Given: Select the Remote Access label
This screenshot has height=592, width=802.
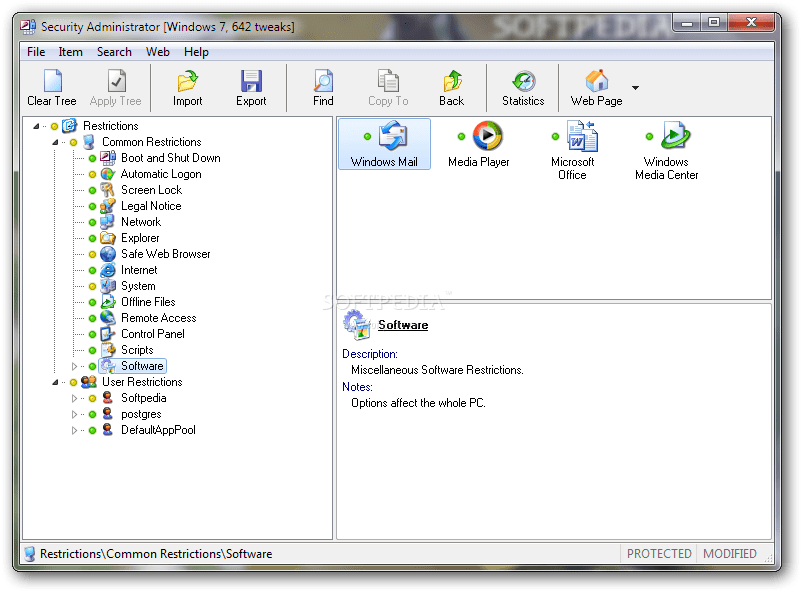Looking at the screenshot, I should click(x=159, y=318).
